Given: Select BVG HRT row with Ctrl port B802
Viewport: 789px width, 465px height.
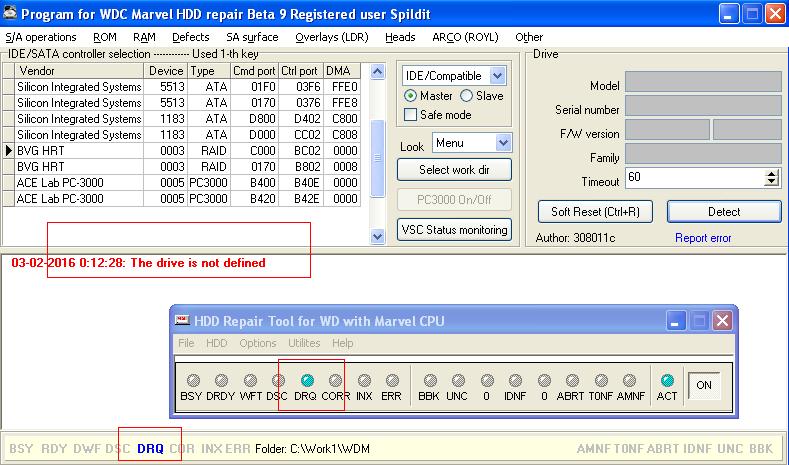Looking at the screenshot, I should (182, 167).
